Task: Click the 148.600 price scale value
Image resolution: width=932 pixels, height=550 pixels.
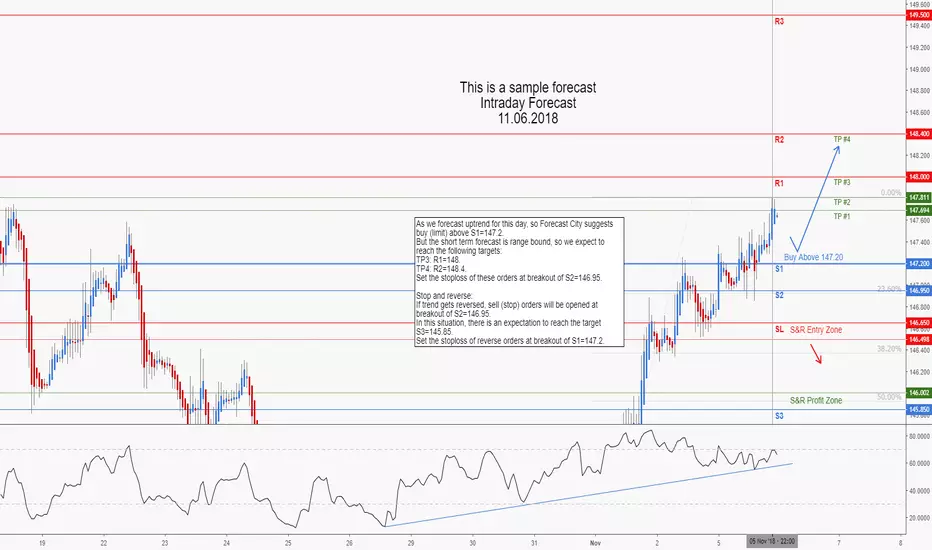Action: 920,112
